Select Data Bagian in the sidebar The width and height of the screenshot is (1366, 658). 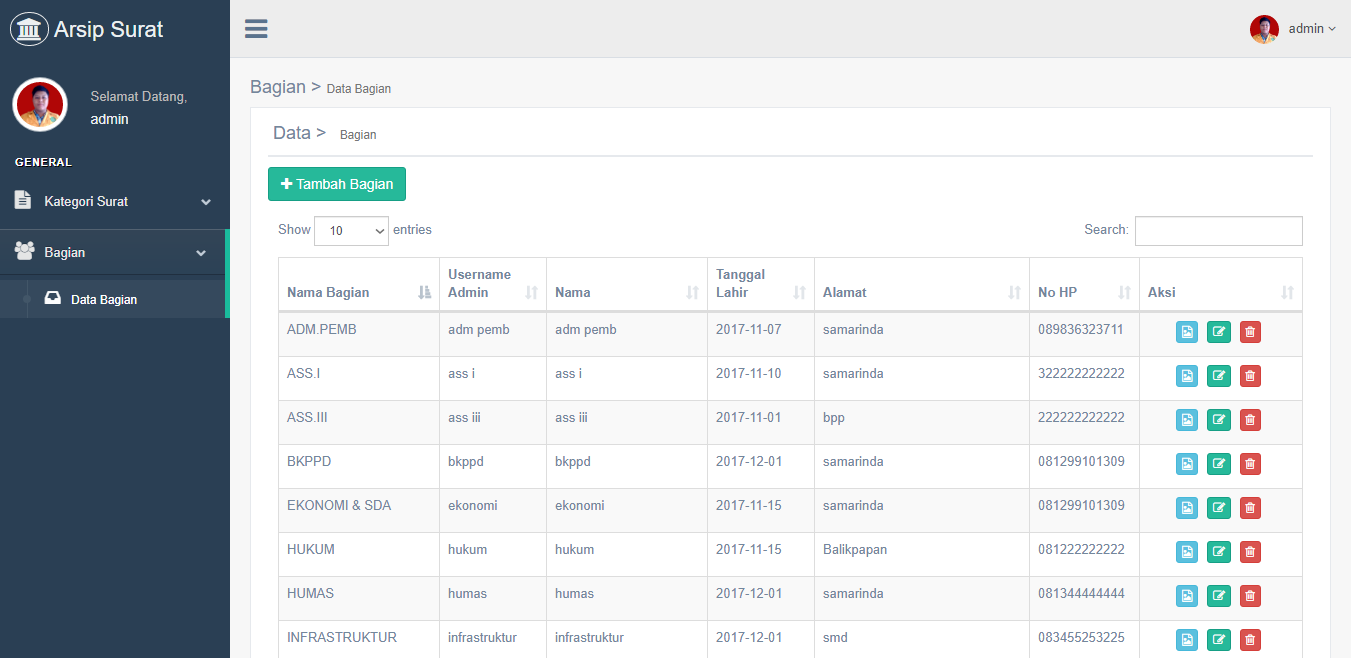(x=104, y=300)
